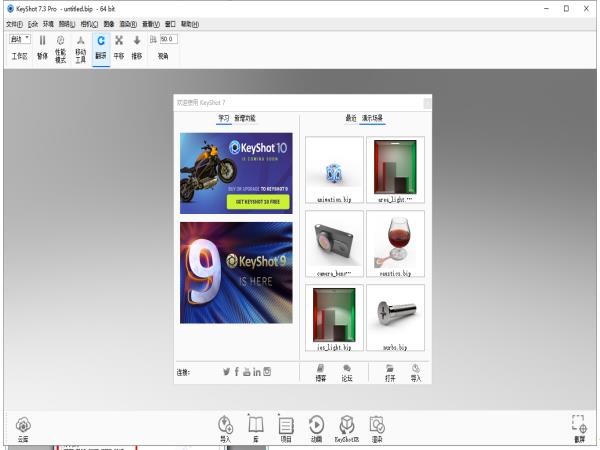Select the Dolly camera tool (推移)
The height and width of the screenshot is (450, 600).
point(137,49)
